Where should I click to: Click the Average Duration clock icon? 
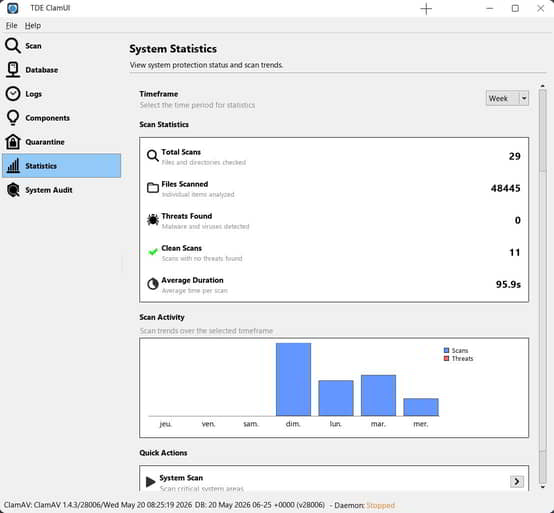(153, 284)
